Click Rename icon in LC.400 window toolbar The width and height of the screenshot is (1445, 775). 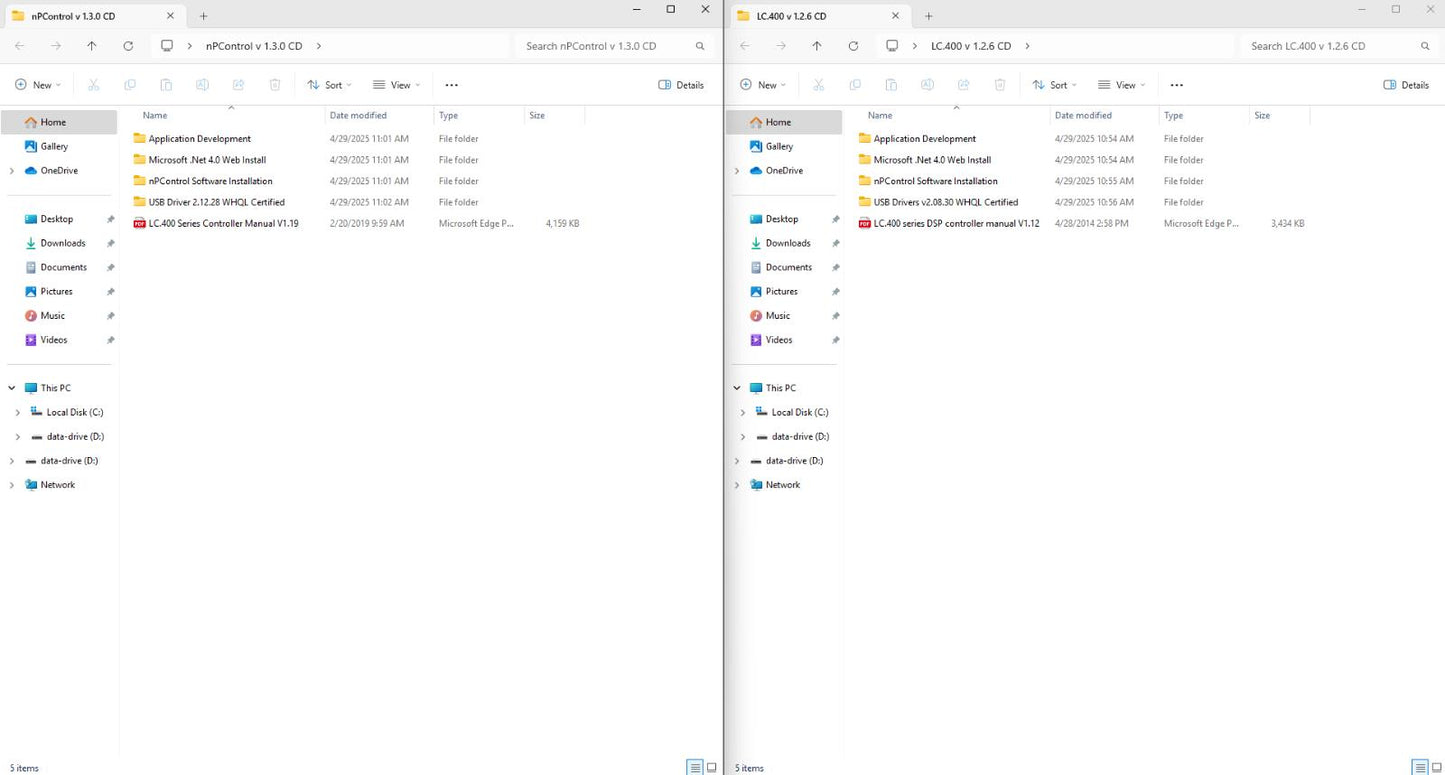(927, 85)
